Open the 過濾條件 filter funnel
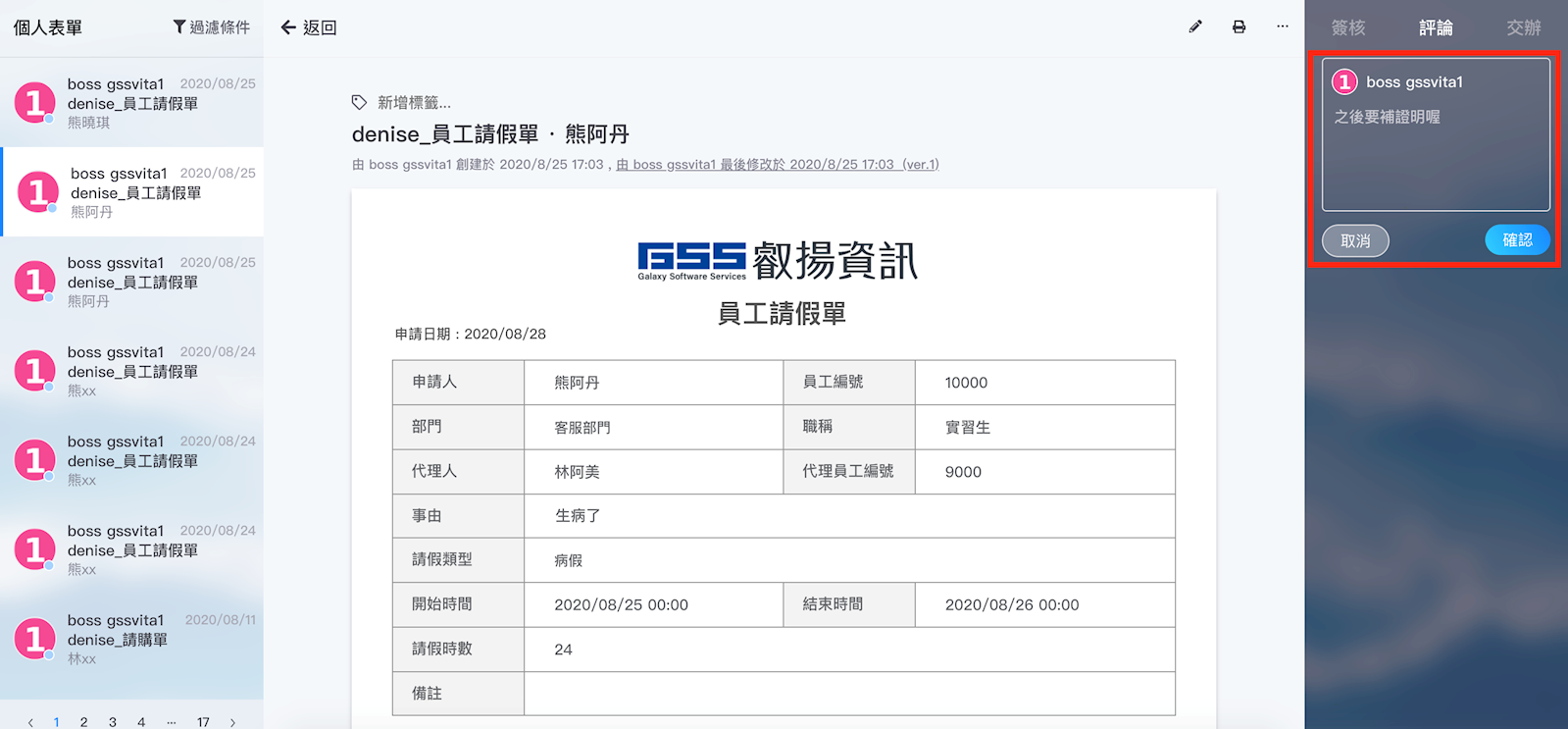The height and width of the screenshot is (729, 1568). tap(211, 27)
